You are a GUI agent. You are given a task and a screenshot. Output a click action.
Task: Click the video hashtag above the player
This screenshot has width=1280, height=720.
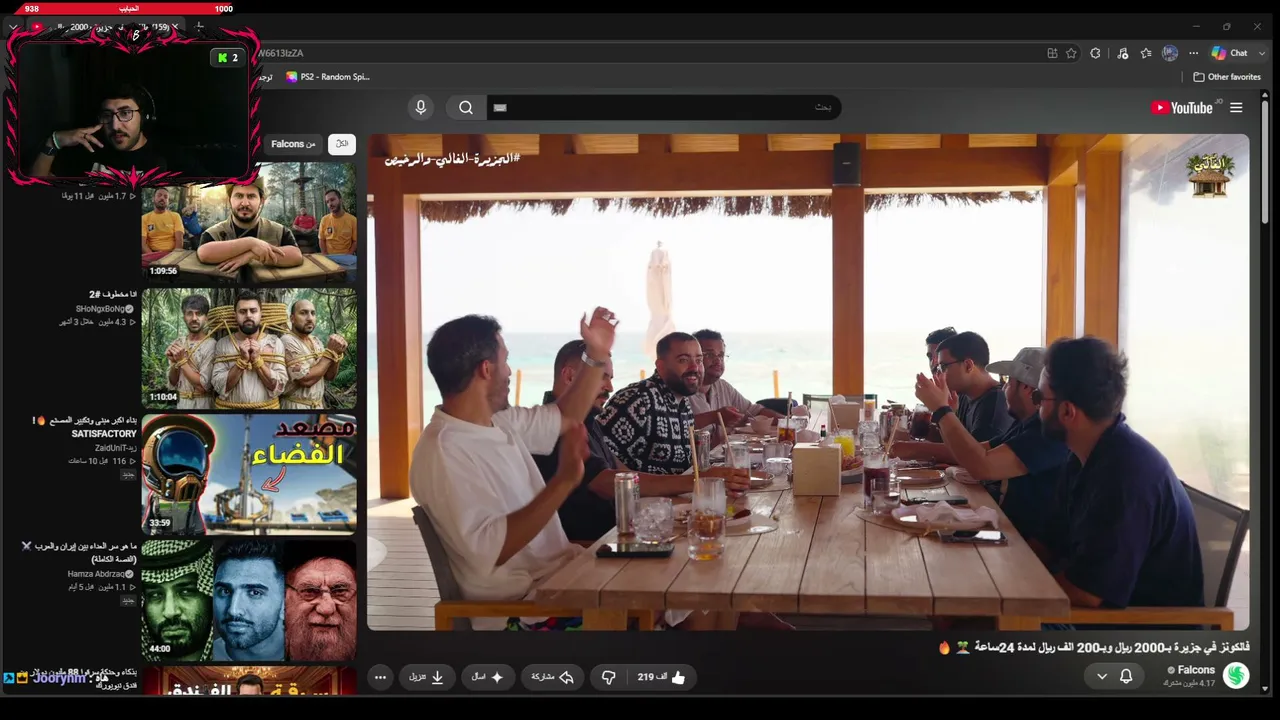point(452,158)
